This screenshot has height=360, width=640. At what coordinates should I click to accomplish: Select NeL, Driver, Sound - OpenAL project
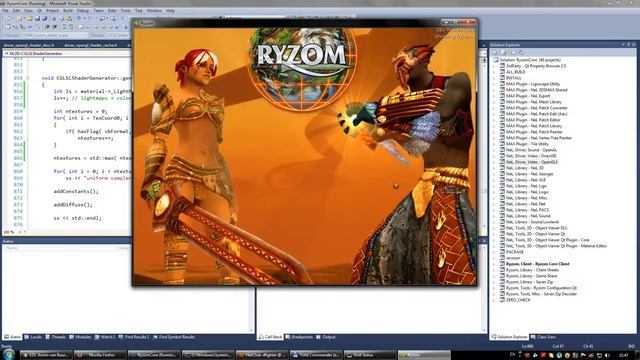(x=531, y=150)
